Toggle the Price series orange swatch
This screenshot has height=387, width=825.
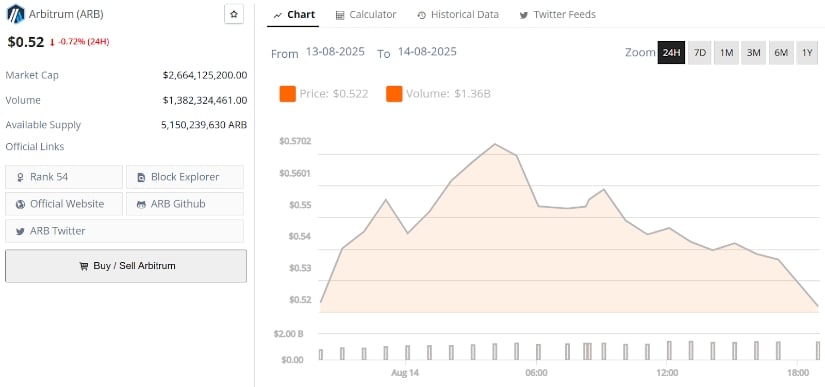[287, 94]
